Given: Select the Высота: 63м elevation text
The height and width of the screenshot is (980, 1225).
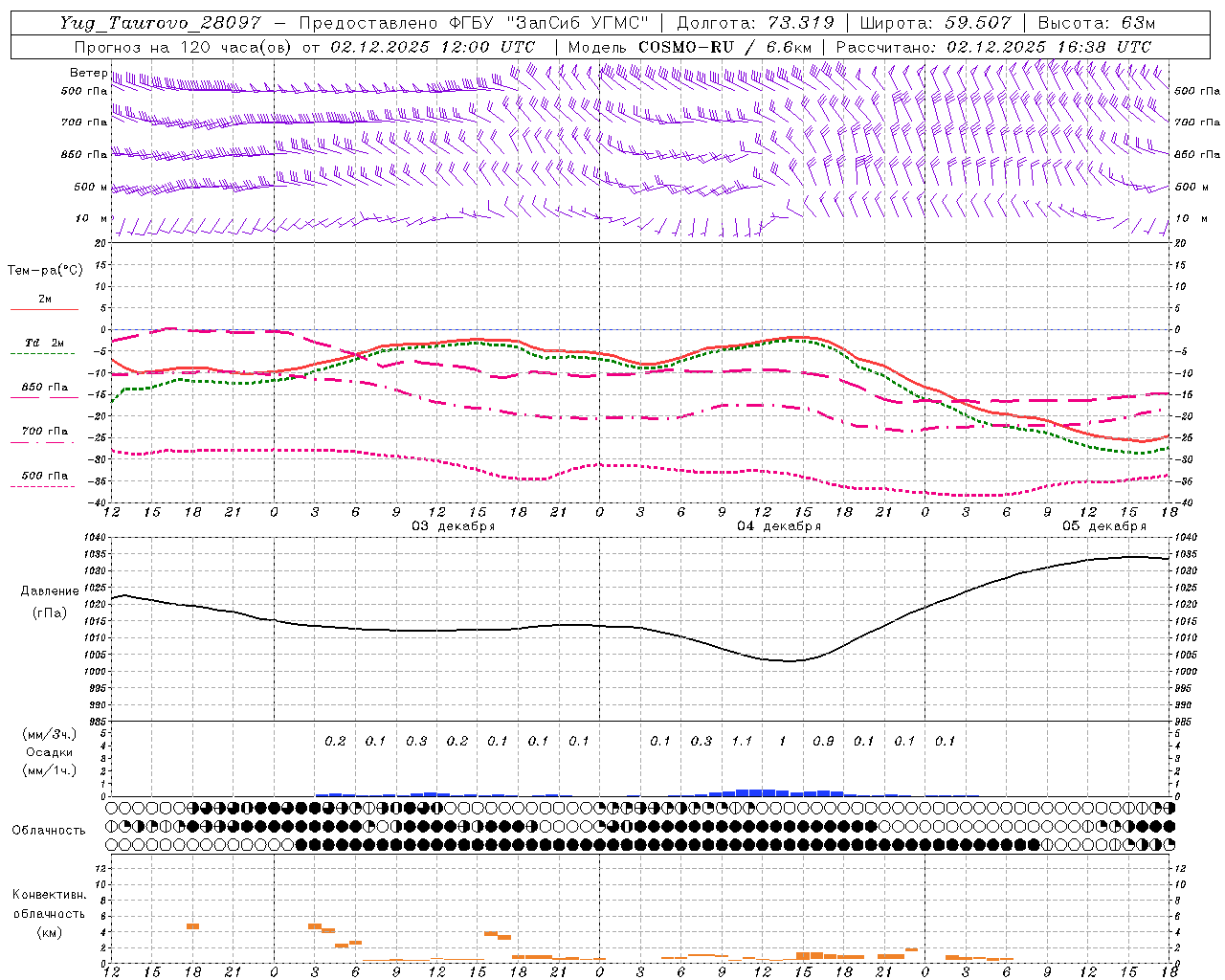Looking at the screenshot, I should pyautogui.click(x=1096, y=23).
